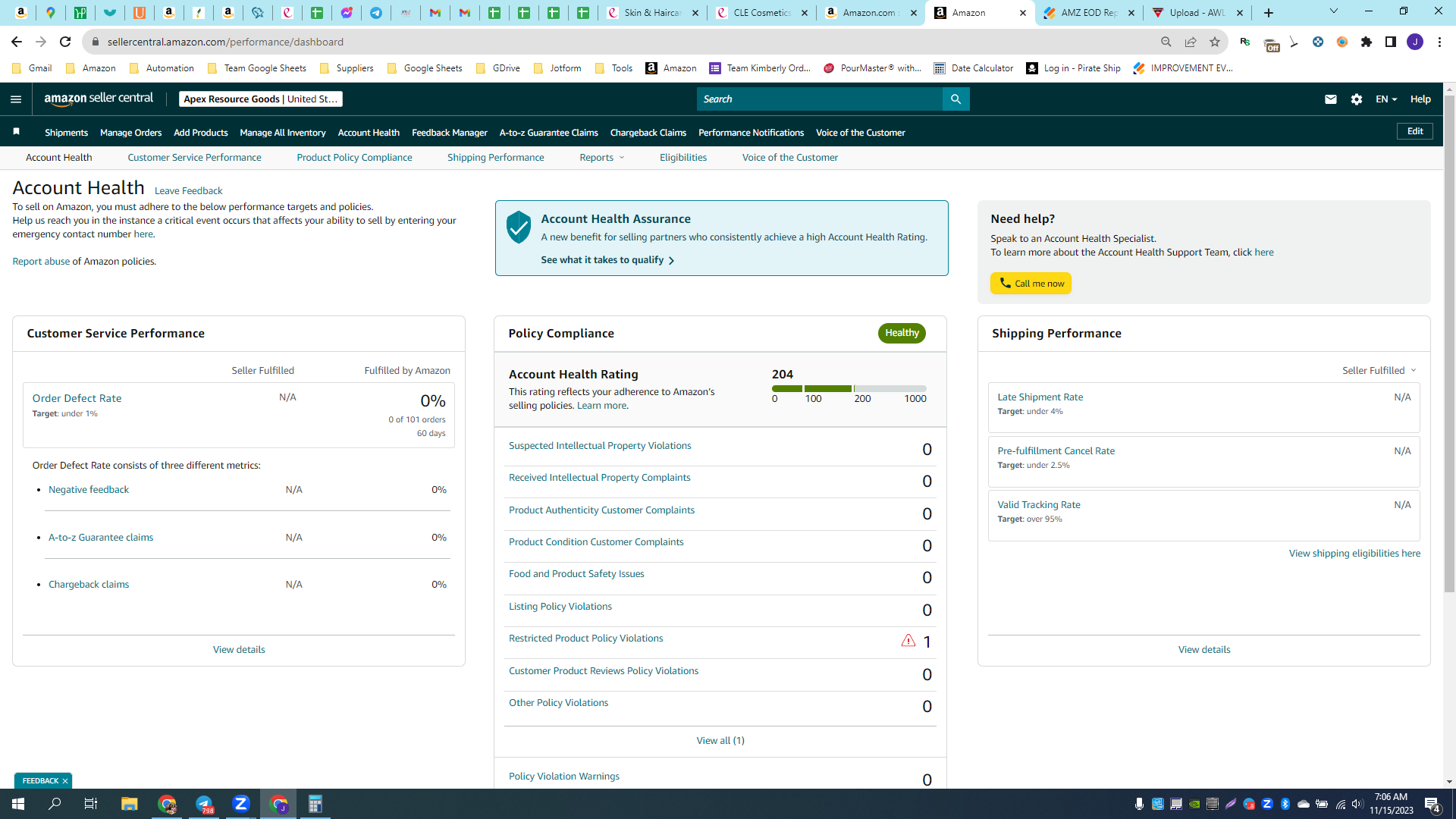Screen dimensions: 1456x819
Task: Click the Call me now button
Action: 1031,284
